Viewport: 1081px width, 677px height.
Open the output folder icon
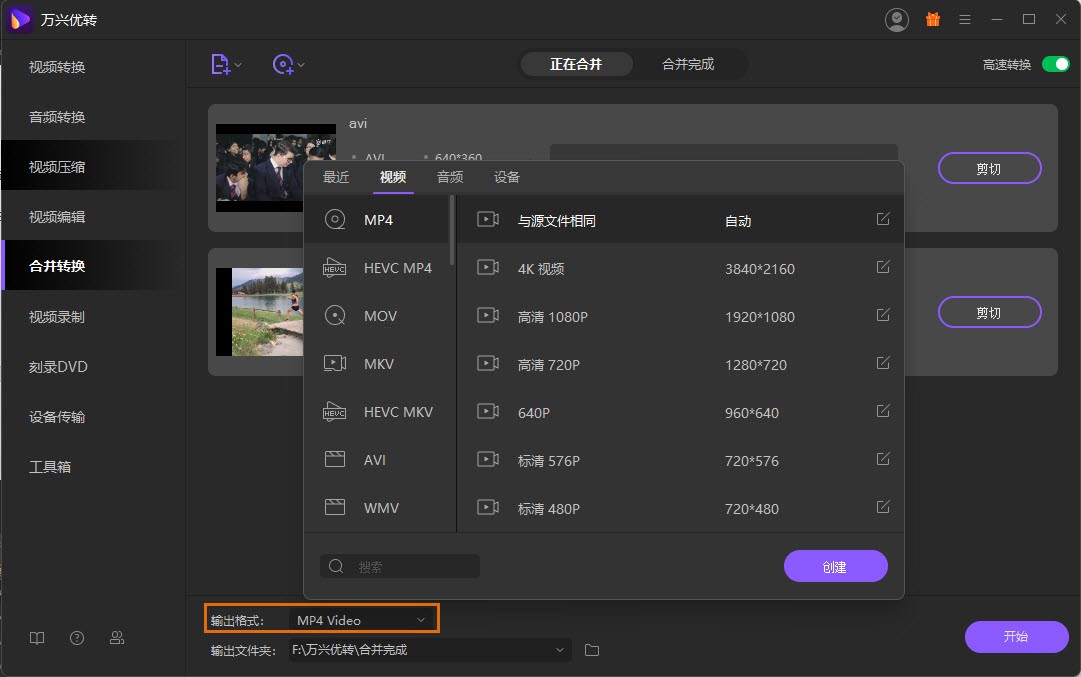(592, 650)
